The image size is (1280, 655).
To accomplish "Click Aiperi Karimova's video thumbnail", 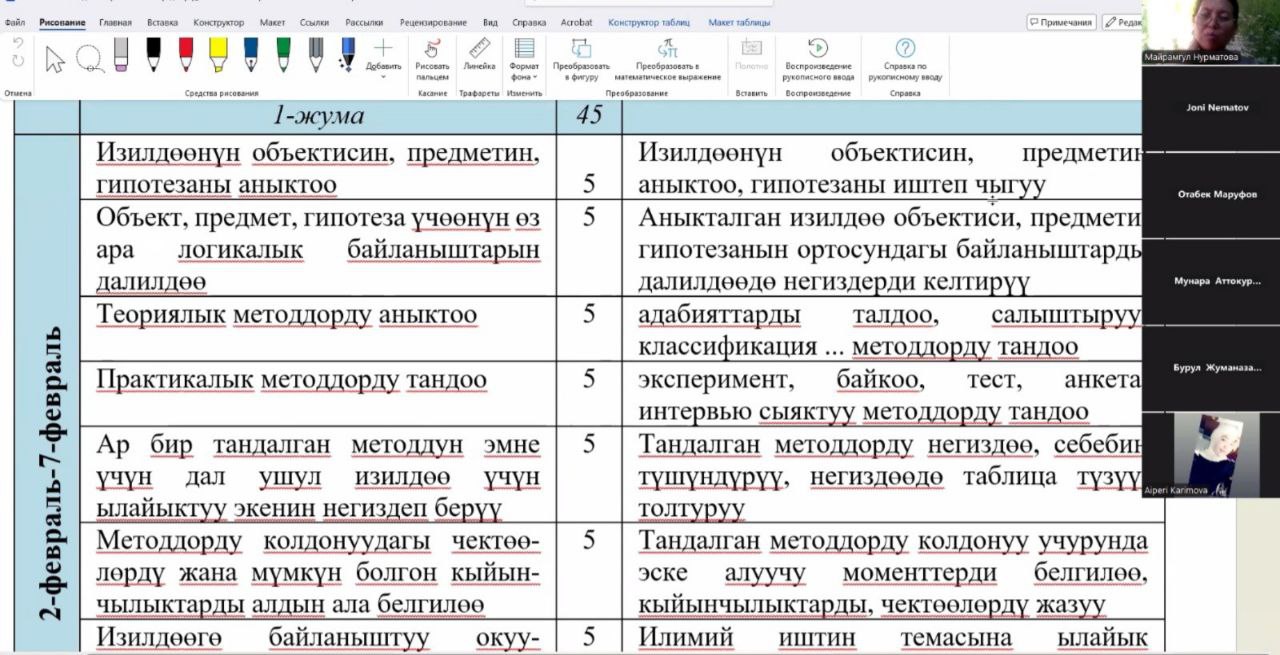I will coord(1201,455).
